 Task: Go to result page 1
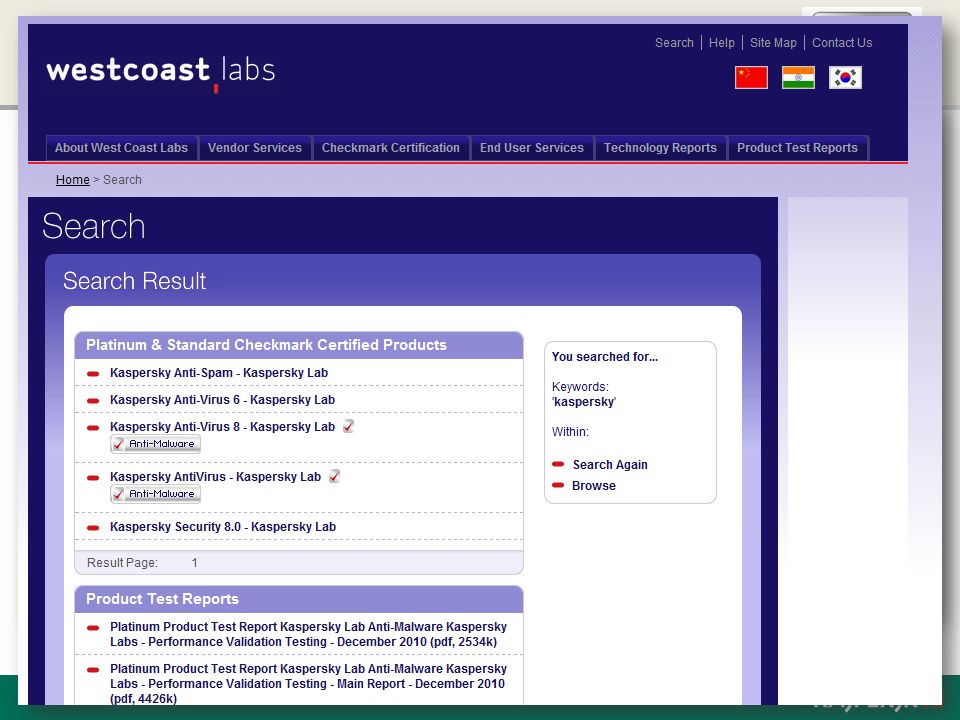point(195,563)
